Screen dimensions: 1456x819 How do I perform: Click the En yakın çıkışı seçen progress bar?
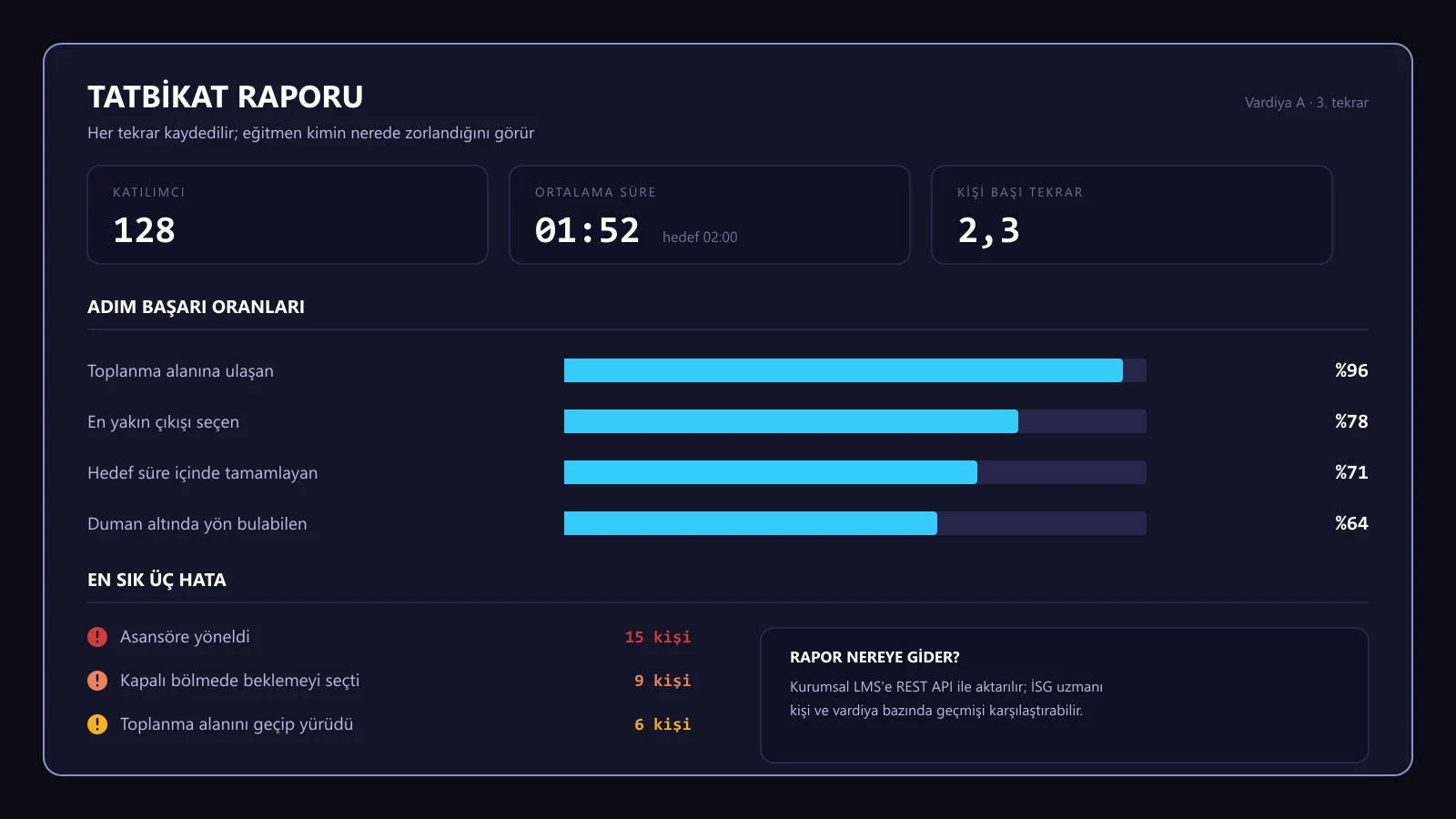coord(855,421)
